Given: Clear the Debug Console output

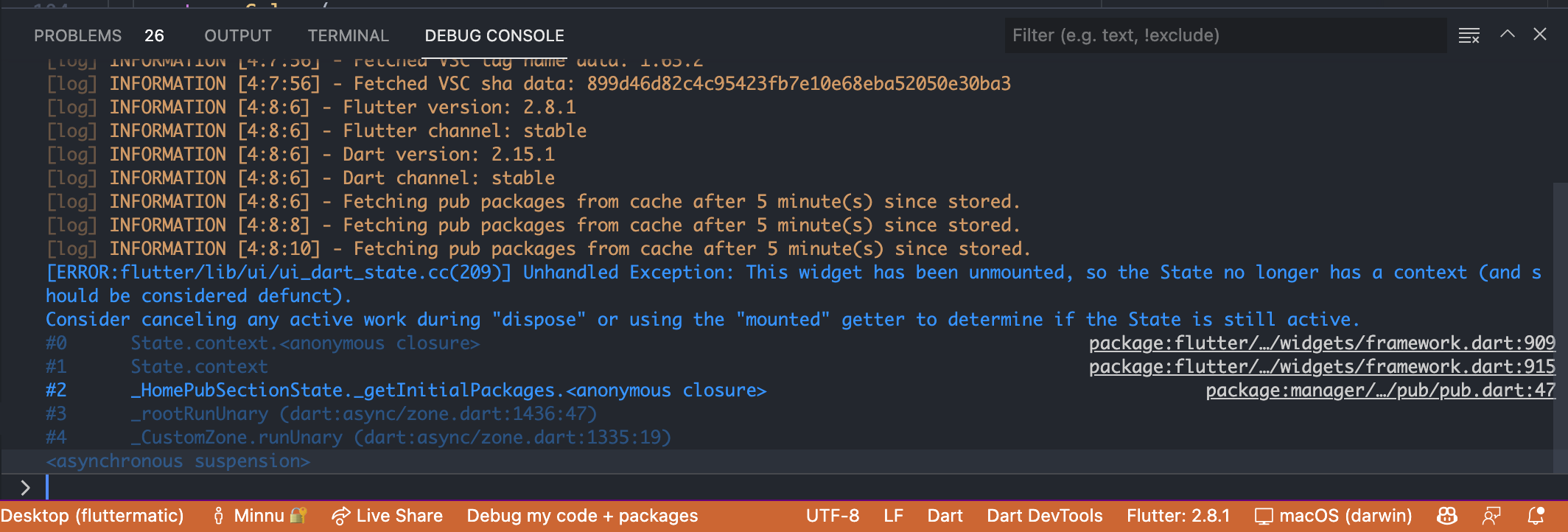Looking at the screenshot, I should tap(1469, 35).
